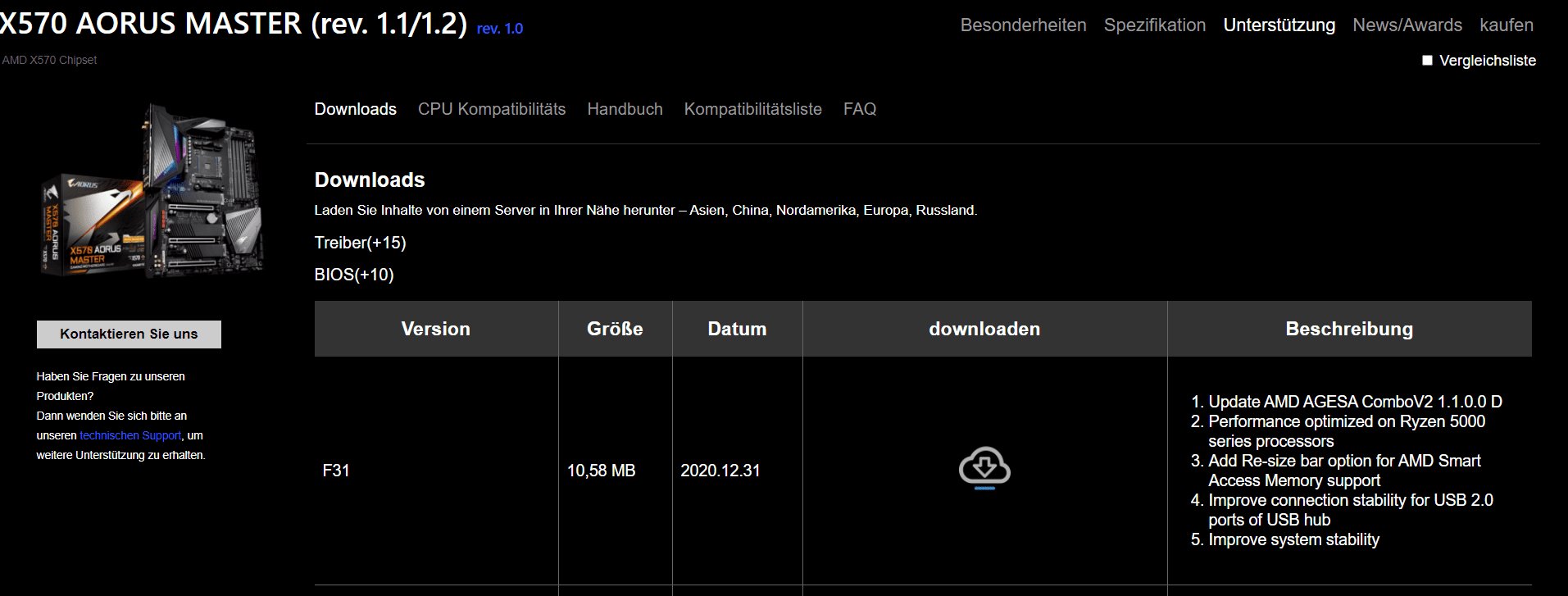The width and height of the screenshot is (1568, 596).
Task: Select the Unterstützung menu item
Action: point(1279,25)
